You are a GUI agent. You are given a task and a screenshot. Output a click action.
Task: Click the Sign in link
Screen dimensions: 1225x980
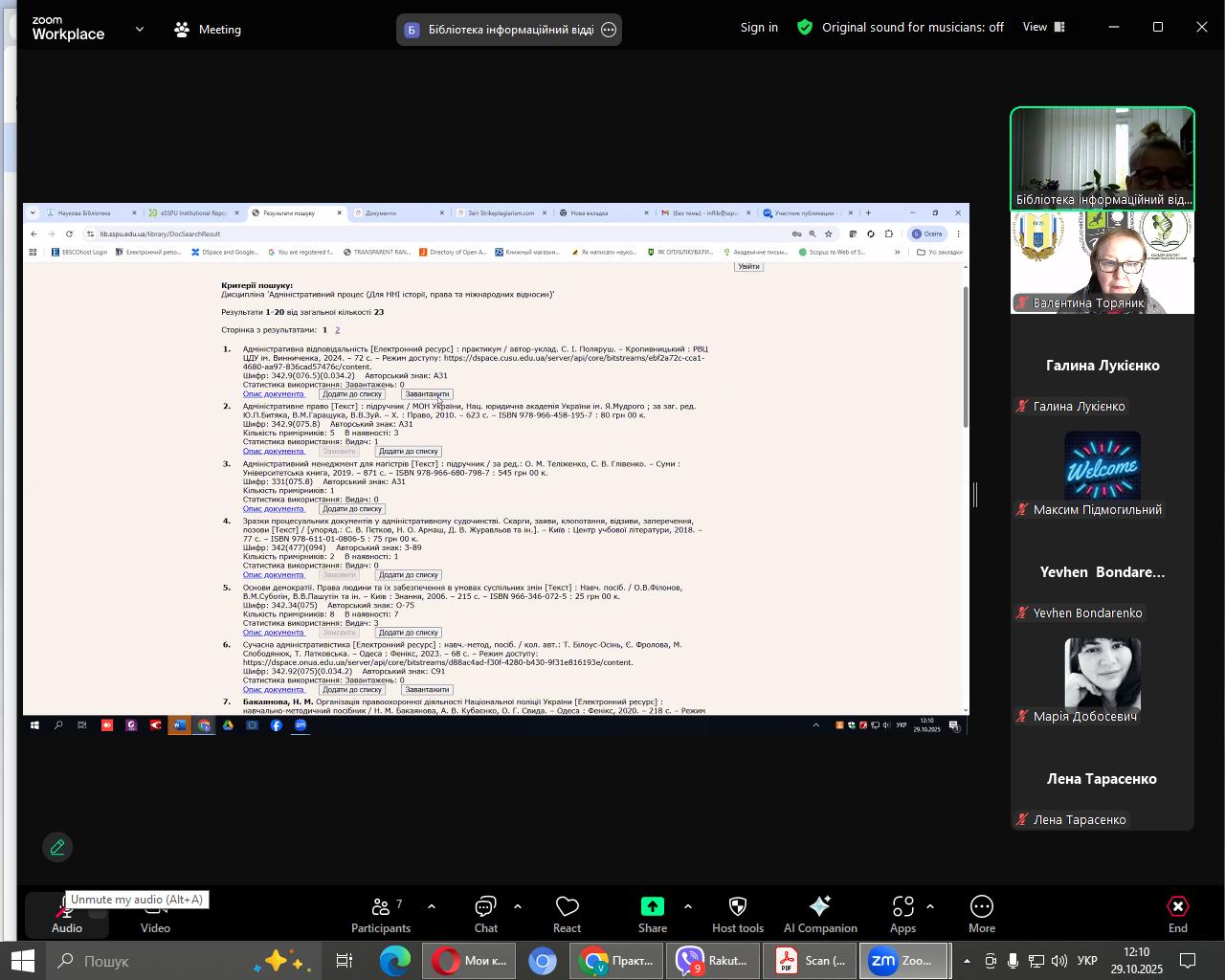[759, 28]
